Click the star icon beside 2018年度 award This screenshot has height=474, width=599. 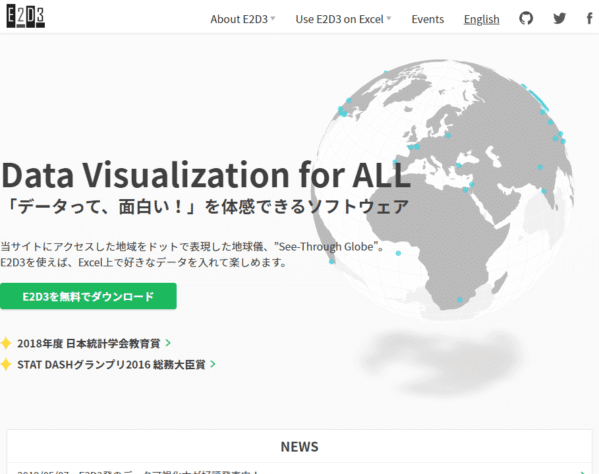coord(6,343)
